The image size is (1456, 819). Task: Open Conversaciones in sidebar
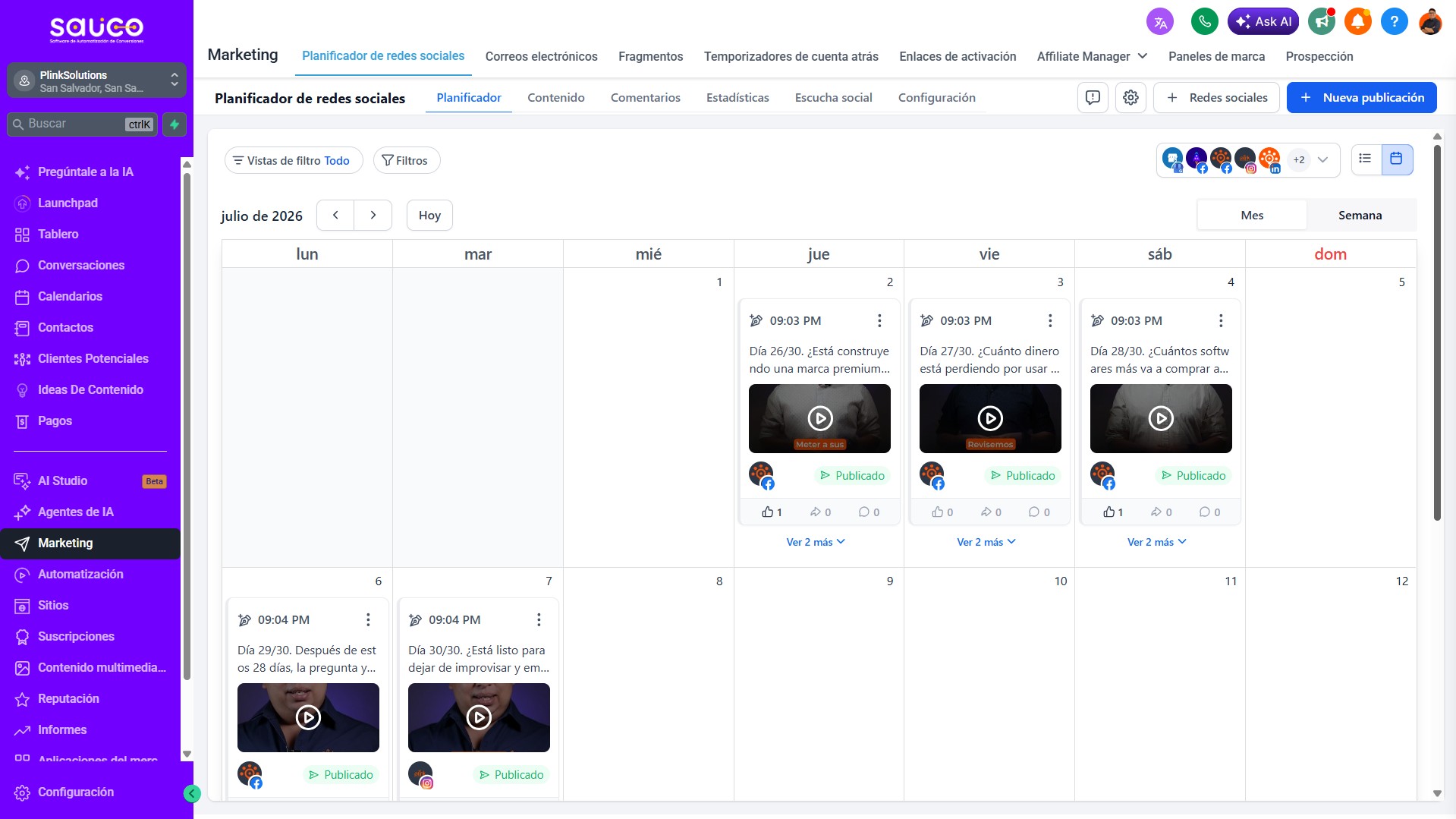point(81,266)
